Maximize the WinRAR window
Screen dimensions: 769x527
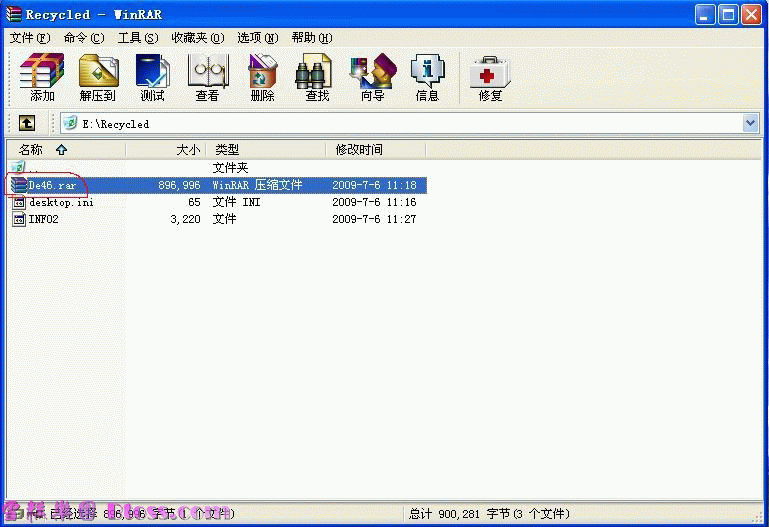[728, 15]
